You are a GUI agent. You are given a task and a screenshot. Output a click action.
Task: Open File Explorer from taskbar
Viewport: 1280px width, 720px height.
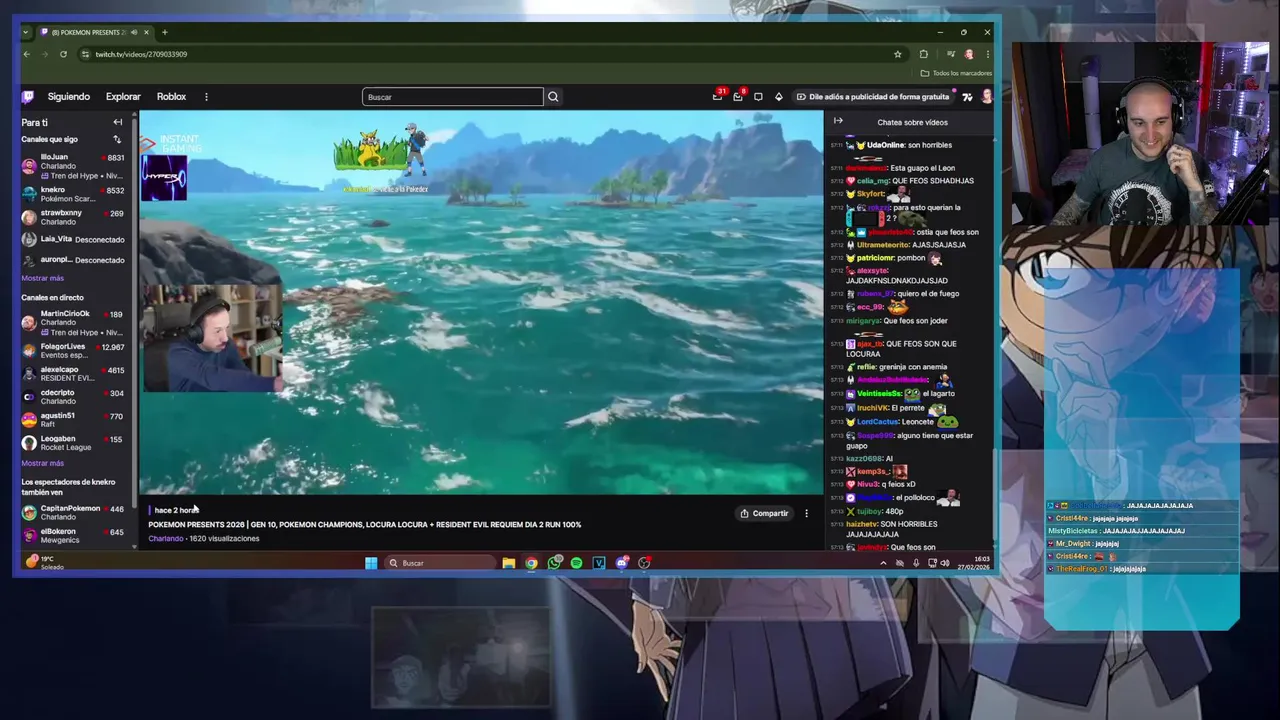pos(509,563)
